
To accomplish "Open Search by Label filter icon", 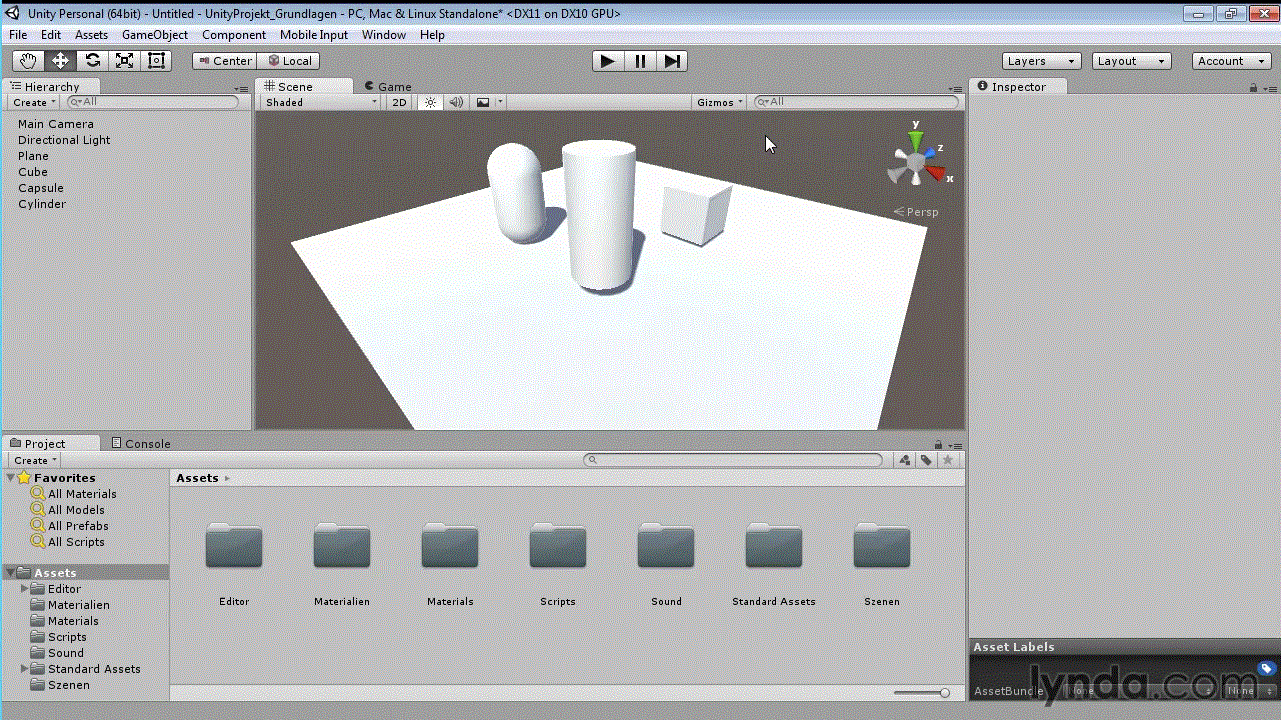I will (927, 460).
